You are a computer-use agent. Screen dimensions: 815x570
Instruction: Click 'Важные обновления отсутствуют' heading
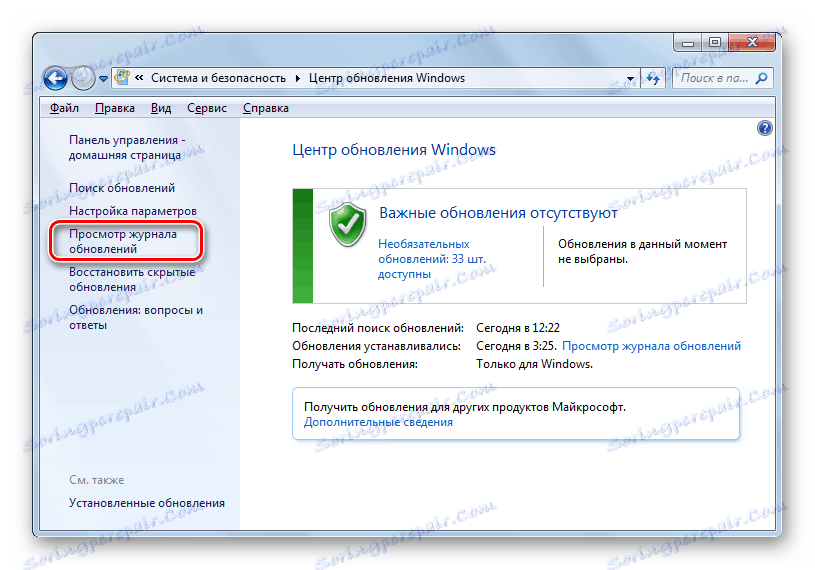[498, 213]
